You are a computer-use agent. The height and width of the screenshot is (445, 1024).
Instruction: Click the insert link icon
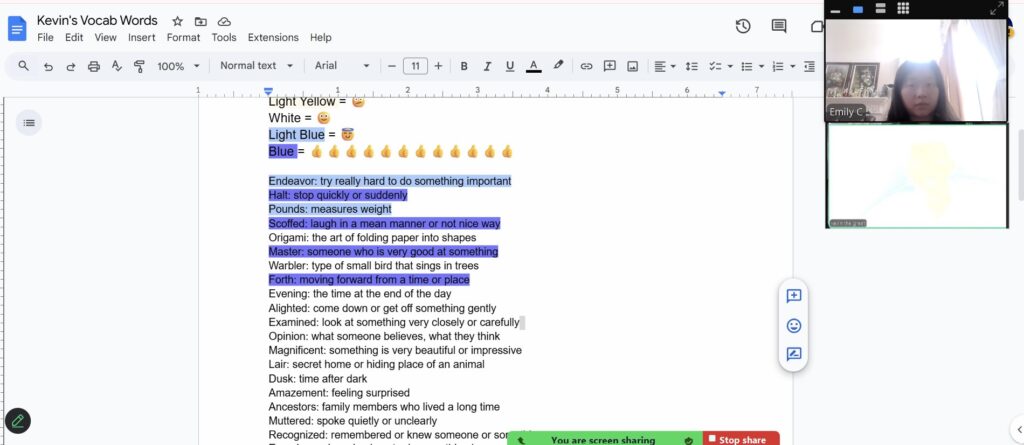coord(587,66)
